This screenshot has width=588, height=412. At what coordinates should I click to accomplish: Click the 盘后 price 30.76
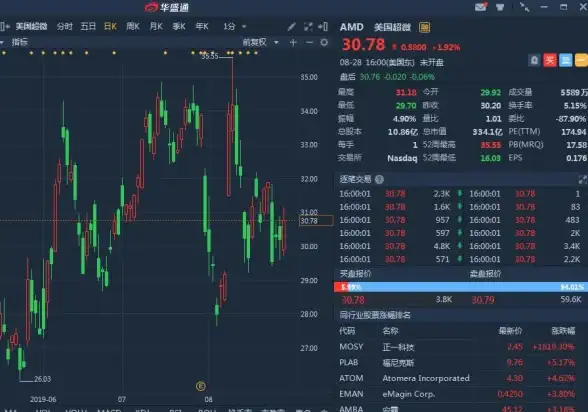point(370,77)
